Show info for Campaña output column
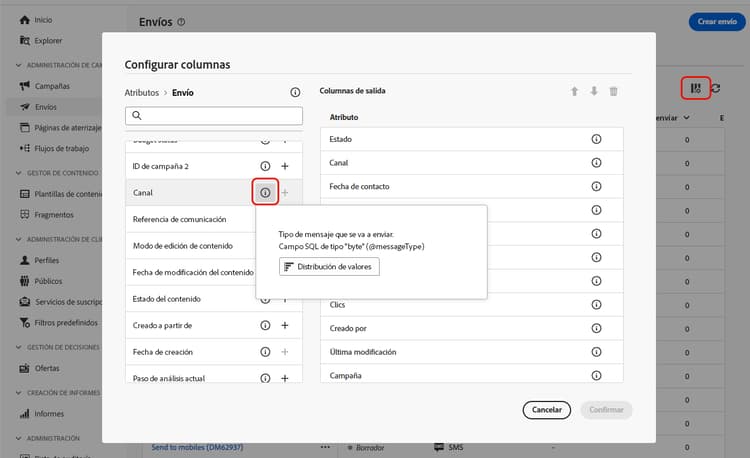Viewport: 750px width, 458px height. coord(596,375)
